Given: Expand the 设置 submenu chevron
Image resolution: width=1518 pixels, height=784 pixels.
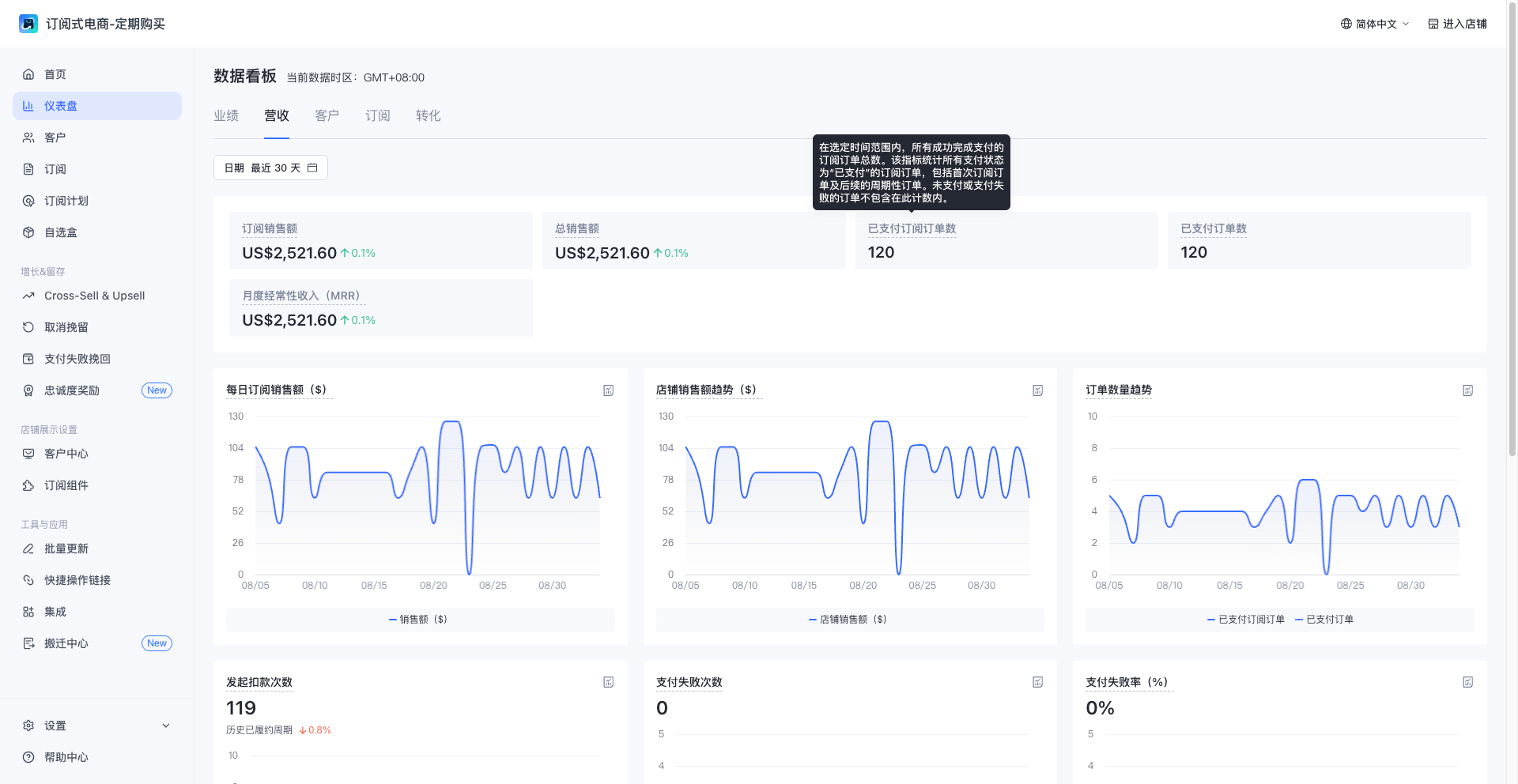Looking at the screenshot, I should (x=166, y=726).
